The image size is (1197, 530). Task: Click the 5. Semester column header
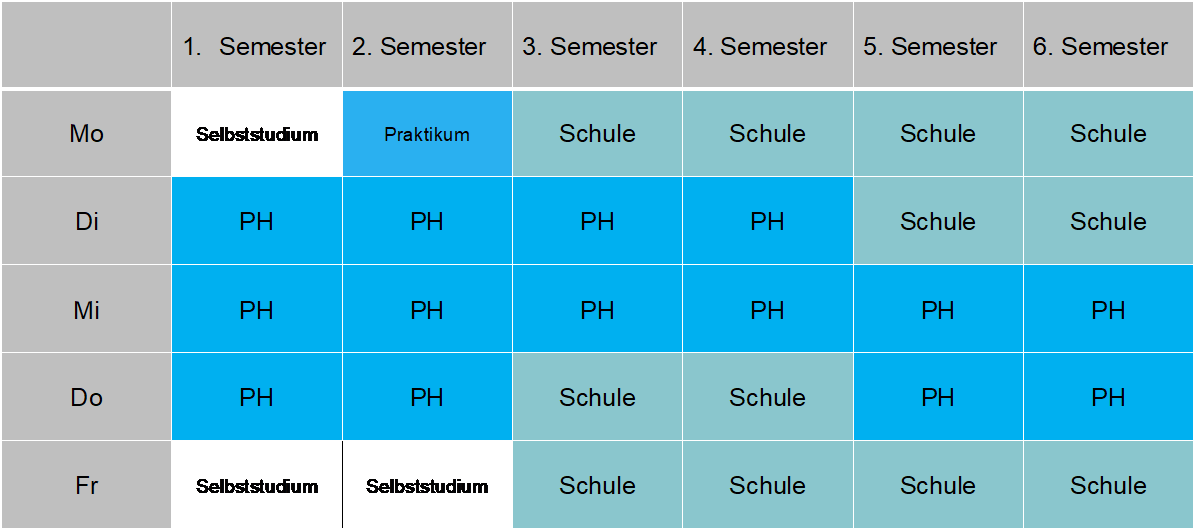point(937,46)
